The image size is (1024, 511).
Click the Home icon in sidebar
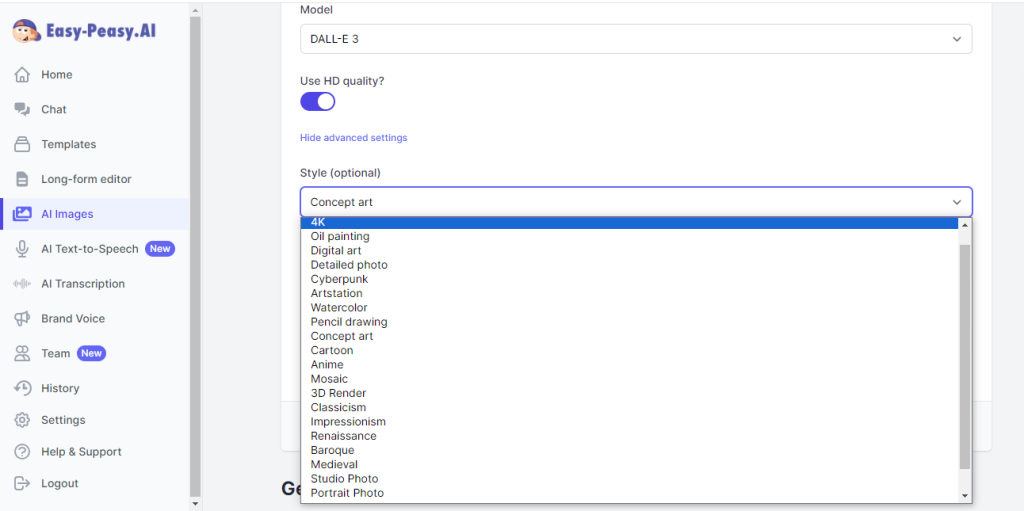click(22, 75)
